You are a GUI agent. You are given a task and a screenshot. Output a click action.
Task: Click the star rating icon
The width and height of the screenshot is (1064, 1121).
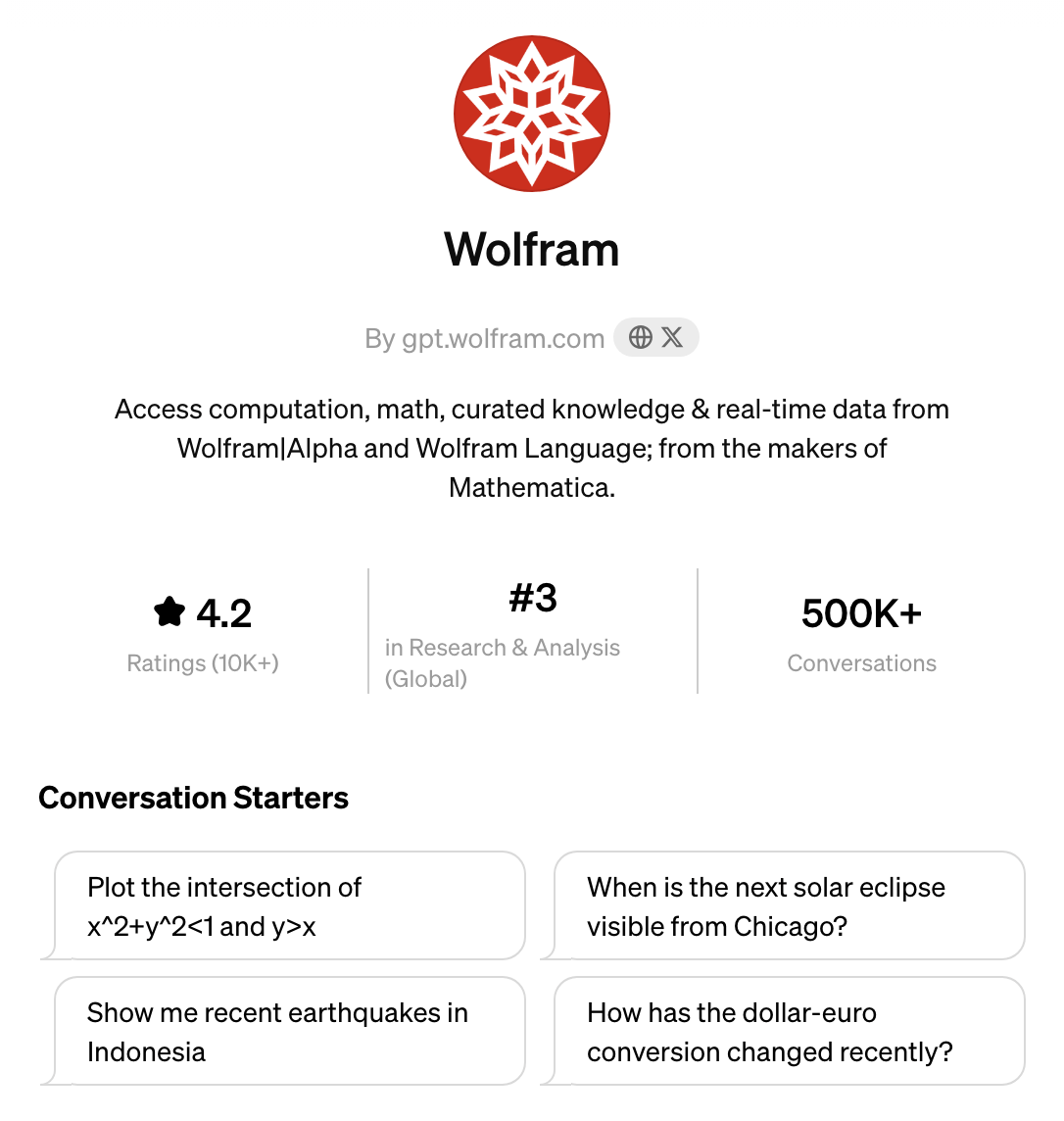[169, 612]
